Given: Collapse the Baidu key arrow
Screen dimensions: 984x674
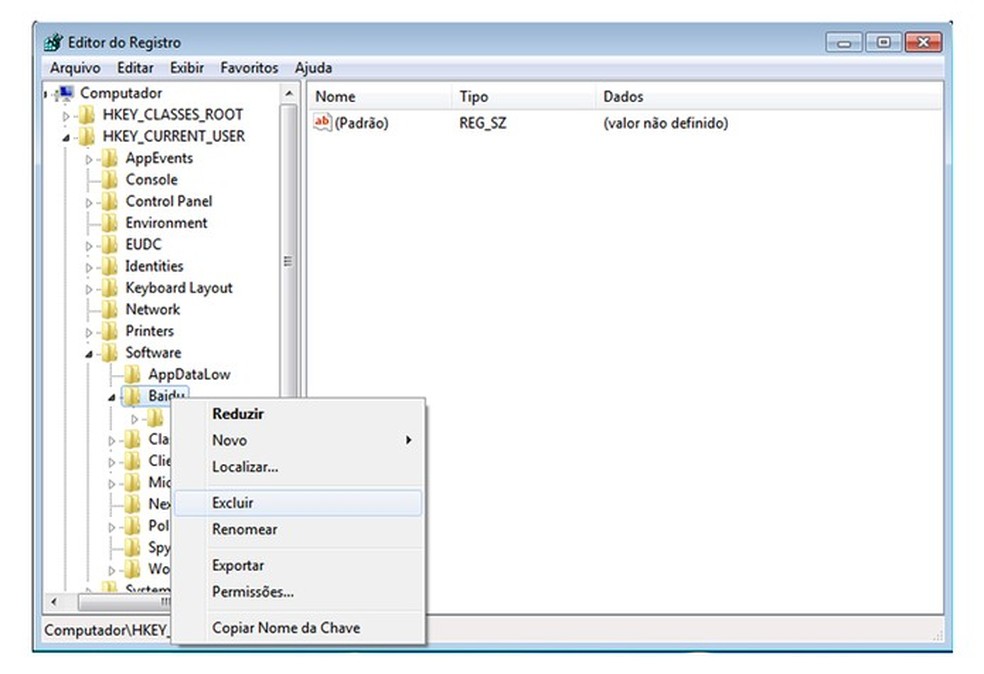Looking at the screenshot, I should tap(112, 397).
